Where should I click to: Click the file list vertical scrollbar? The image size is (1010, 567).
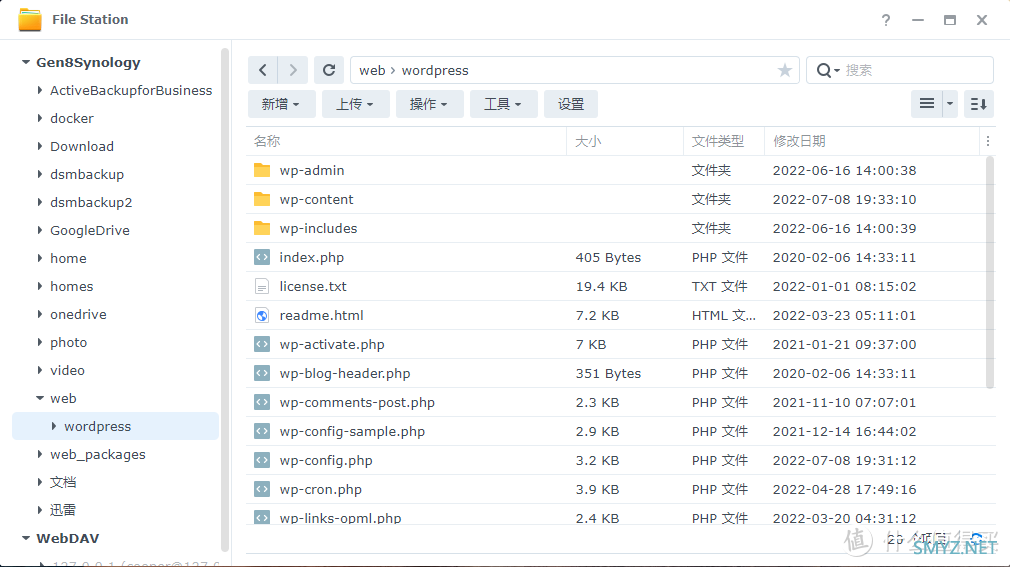pos(990,273)
